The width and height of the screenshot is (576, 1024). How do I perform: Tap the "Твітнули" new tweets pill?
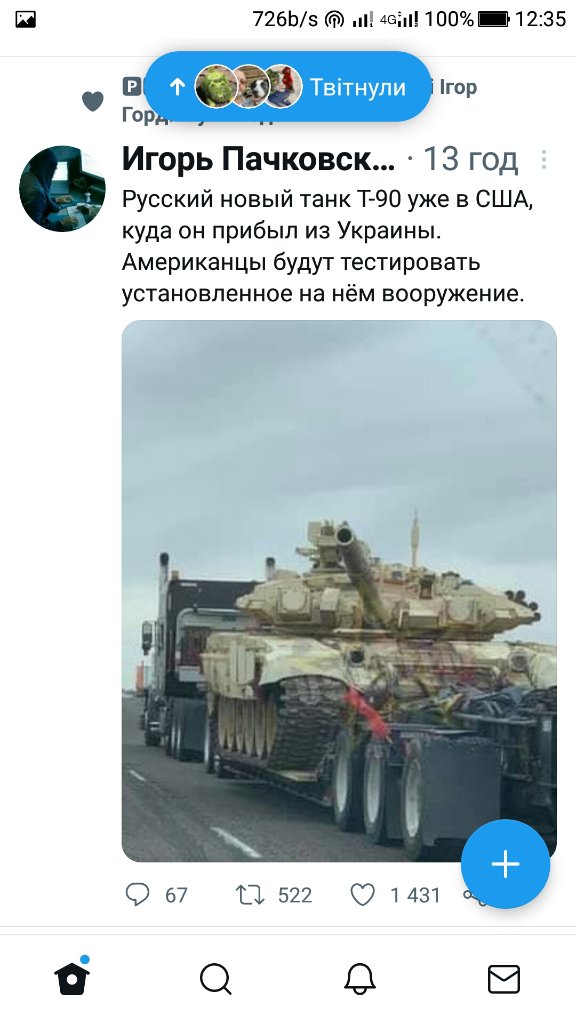click(x=287, y=87)
